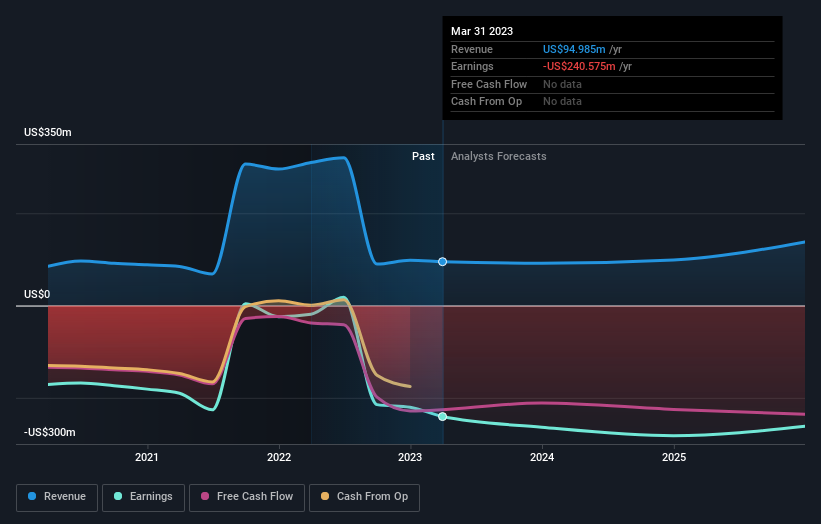
Task: Click the US$94.985m revenue value
Action: tap(574, 49)
